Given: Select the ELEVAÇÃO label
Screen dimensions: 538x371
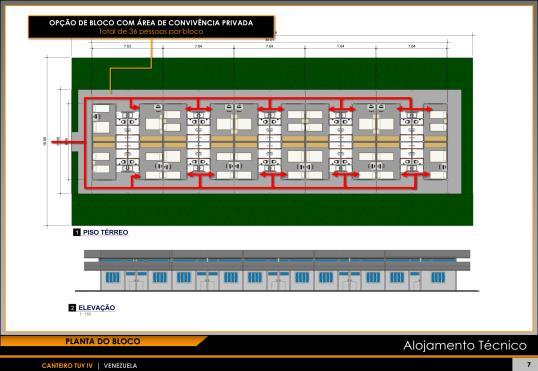Looking at the screenshot, I should pyautogui.click(x=97, y=308).
